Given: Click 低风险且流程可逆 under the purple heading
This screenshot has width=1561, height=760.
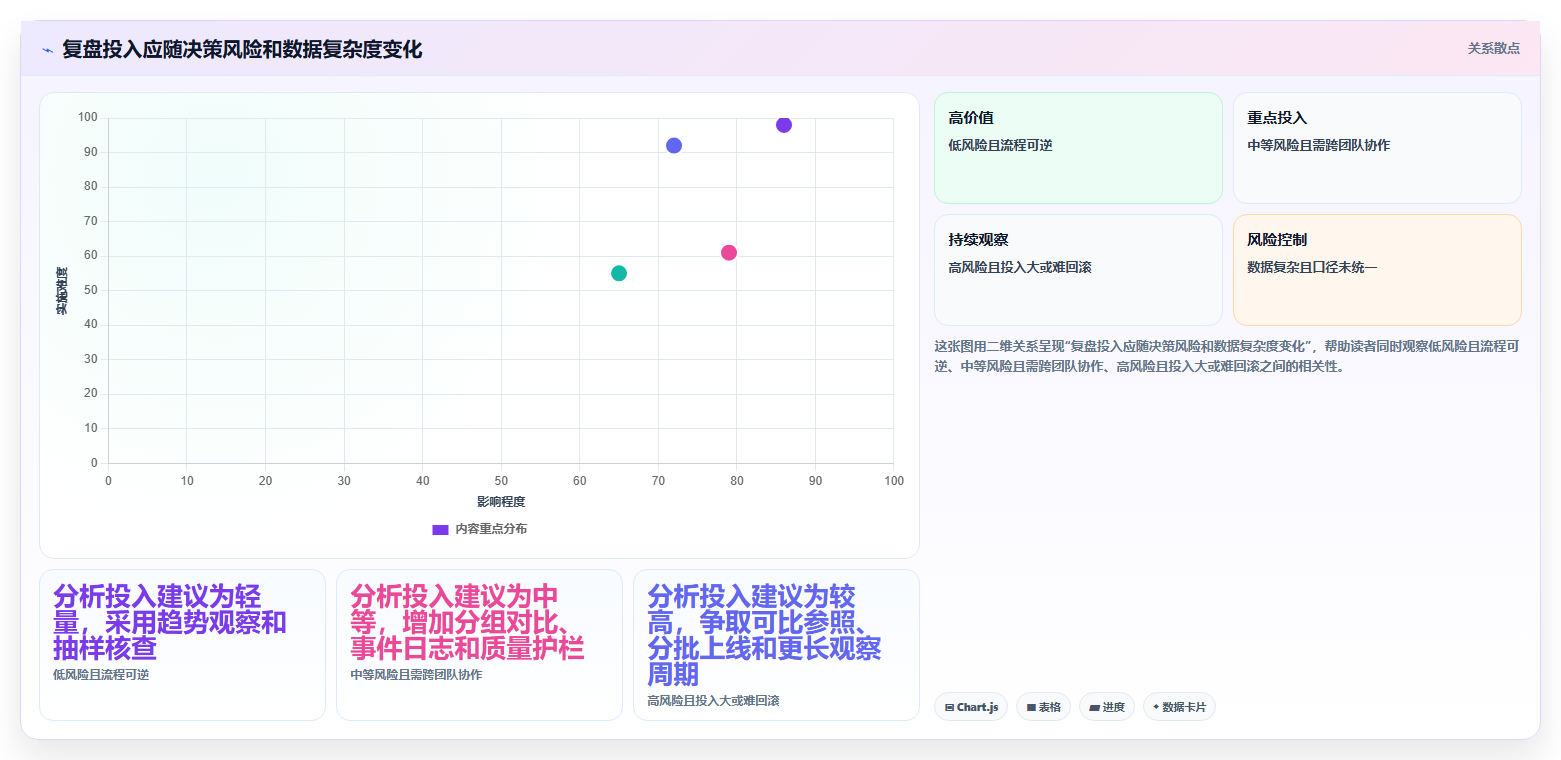Looking at the screenshot, I should (x=101, y=675).
